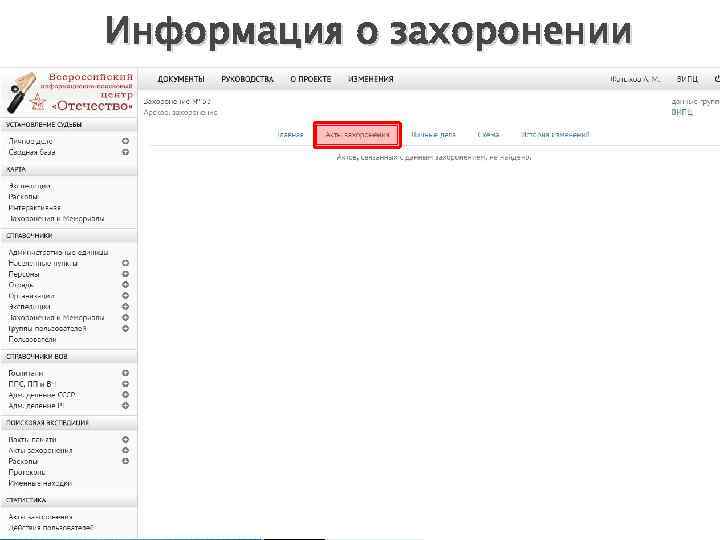Open Экспедиции under Карта section
Image resolution: width=720 pixels, height=540 pixels.
click(x=30, y=186)
